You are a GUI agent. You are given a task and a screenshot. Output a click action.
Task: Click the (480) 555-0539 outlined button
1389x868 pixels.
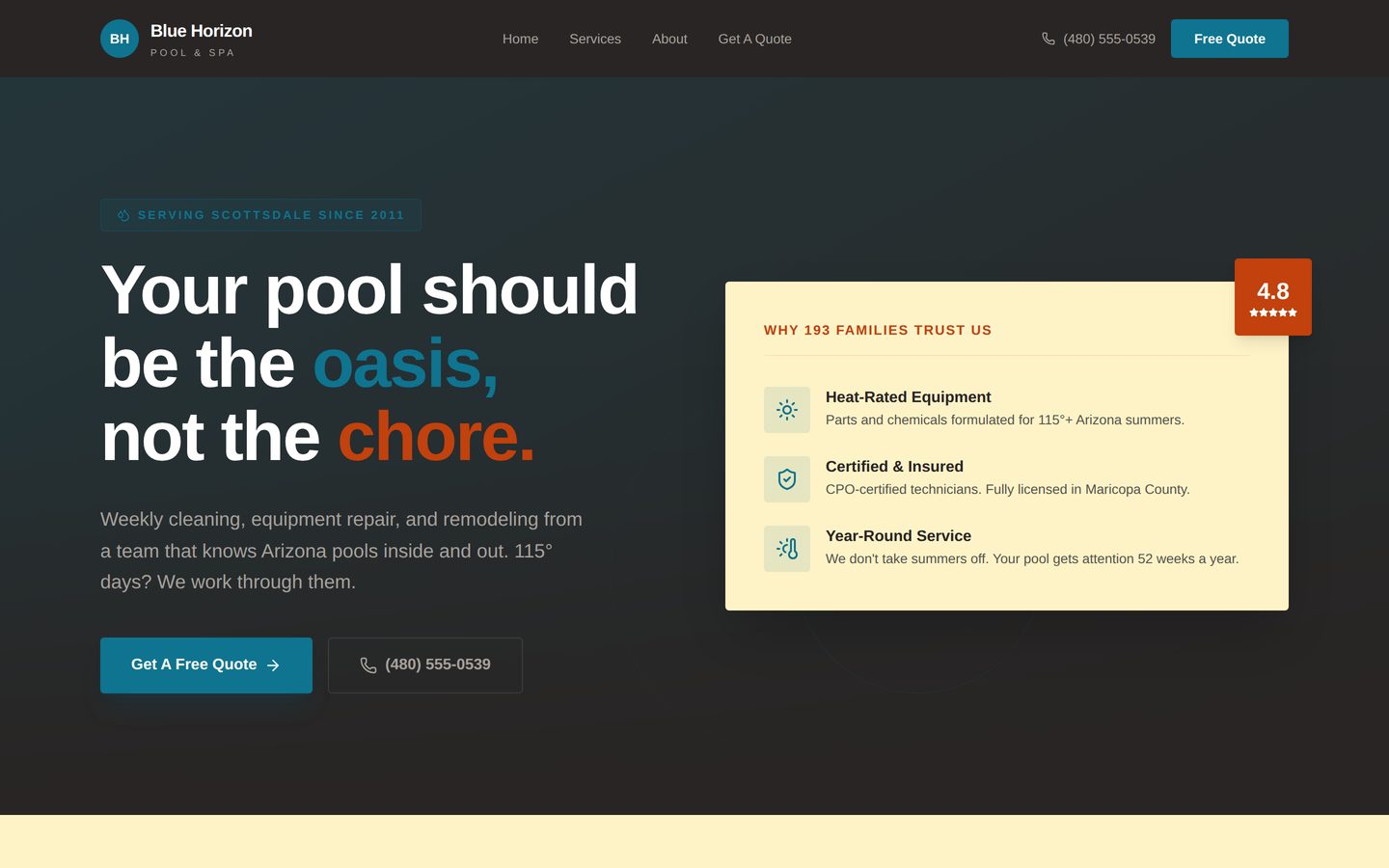[x=425, y=665]
